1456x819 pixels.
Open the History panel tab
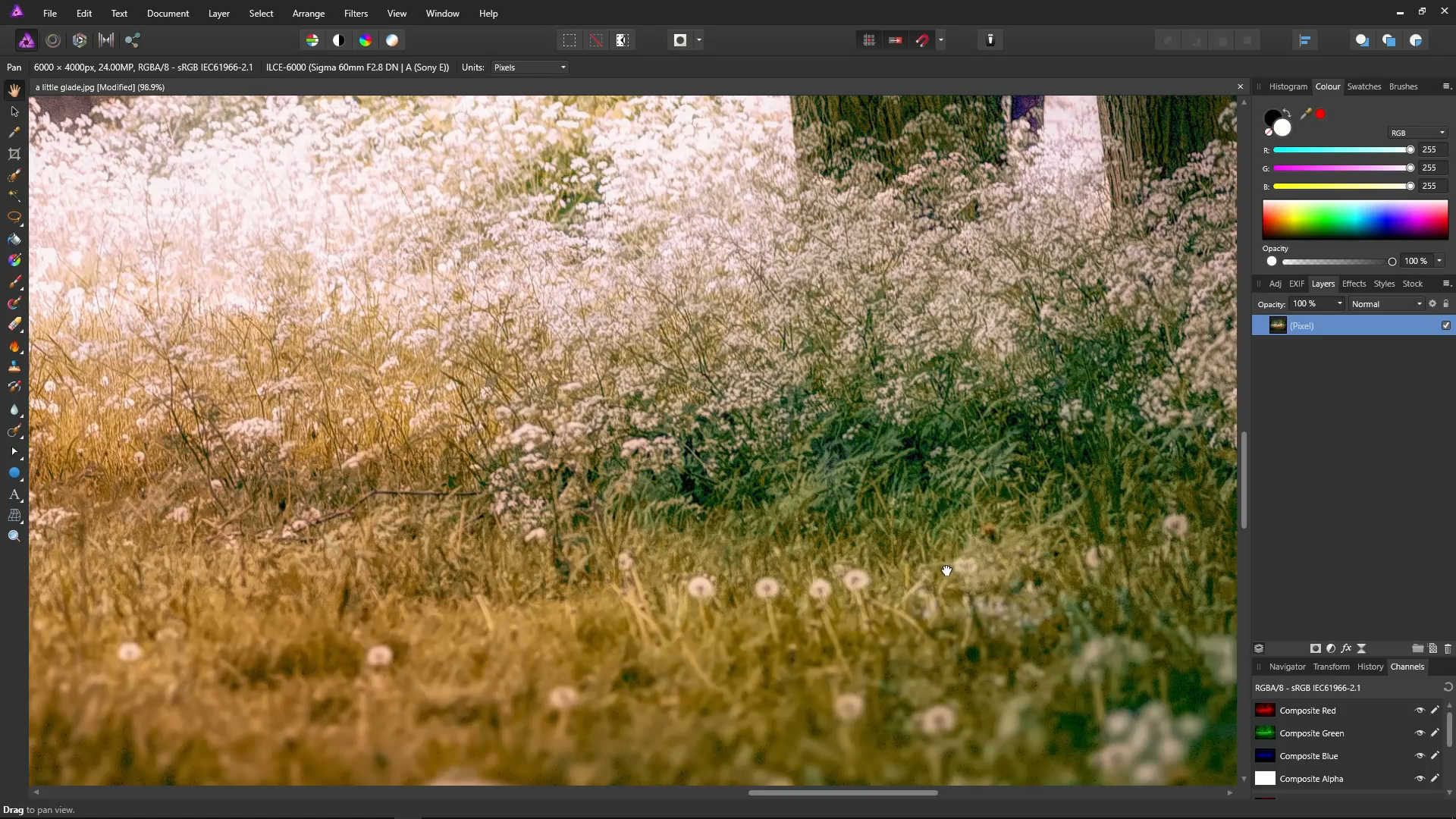[x=1370, y=667]
